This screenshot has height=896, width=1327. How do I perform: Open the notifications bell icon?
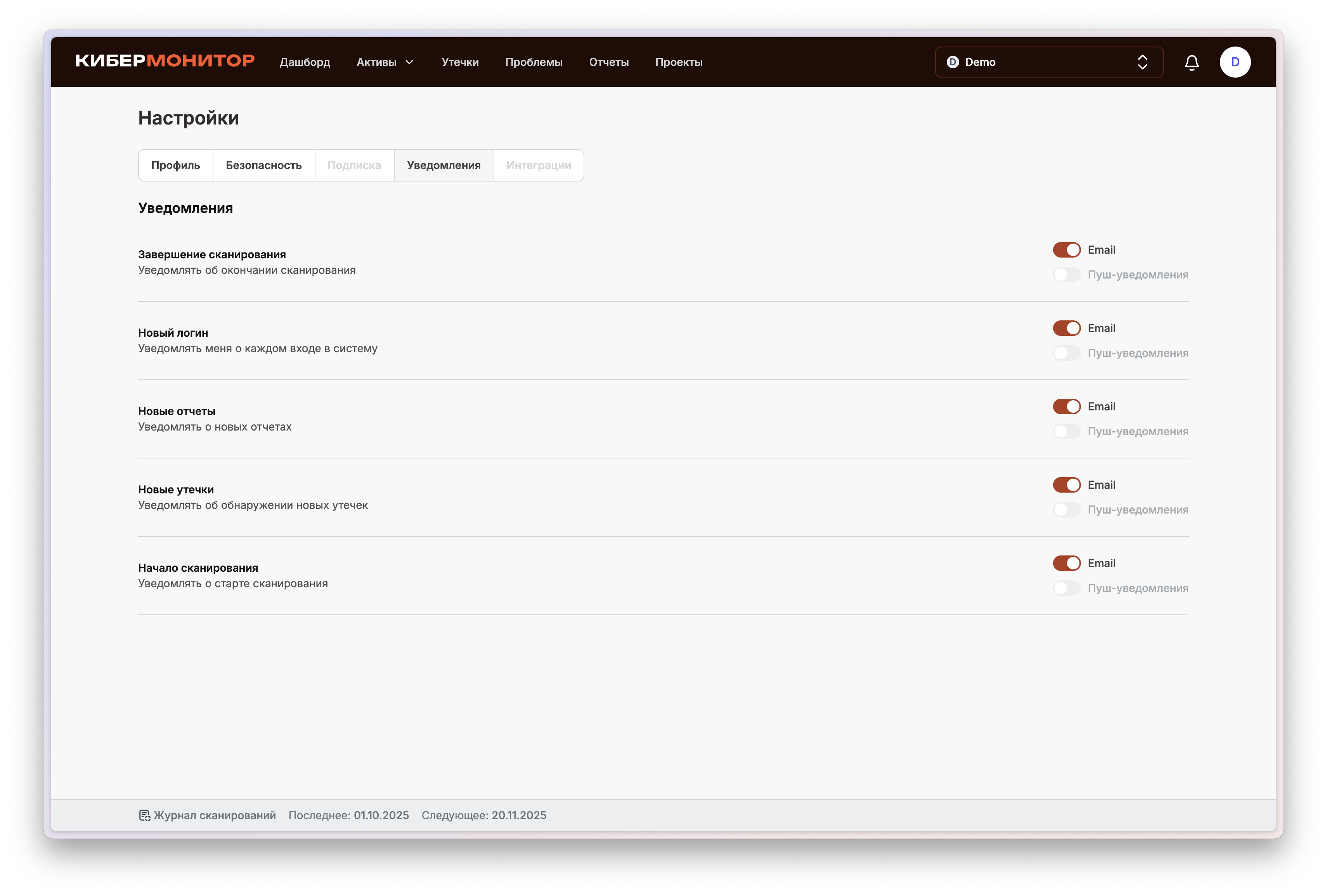point(1191,62)
